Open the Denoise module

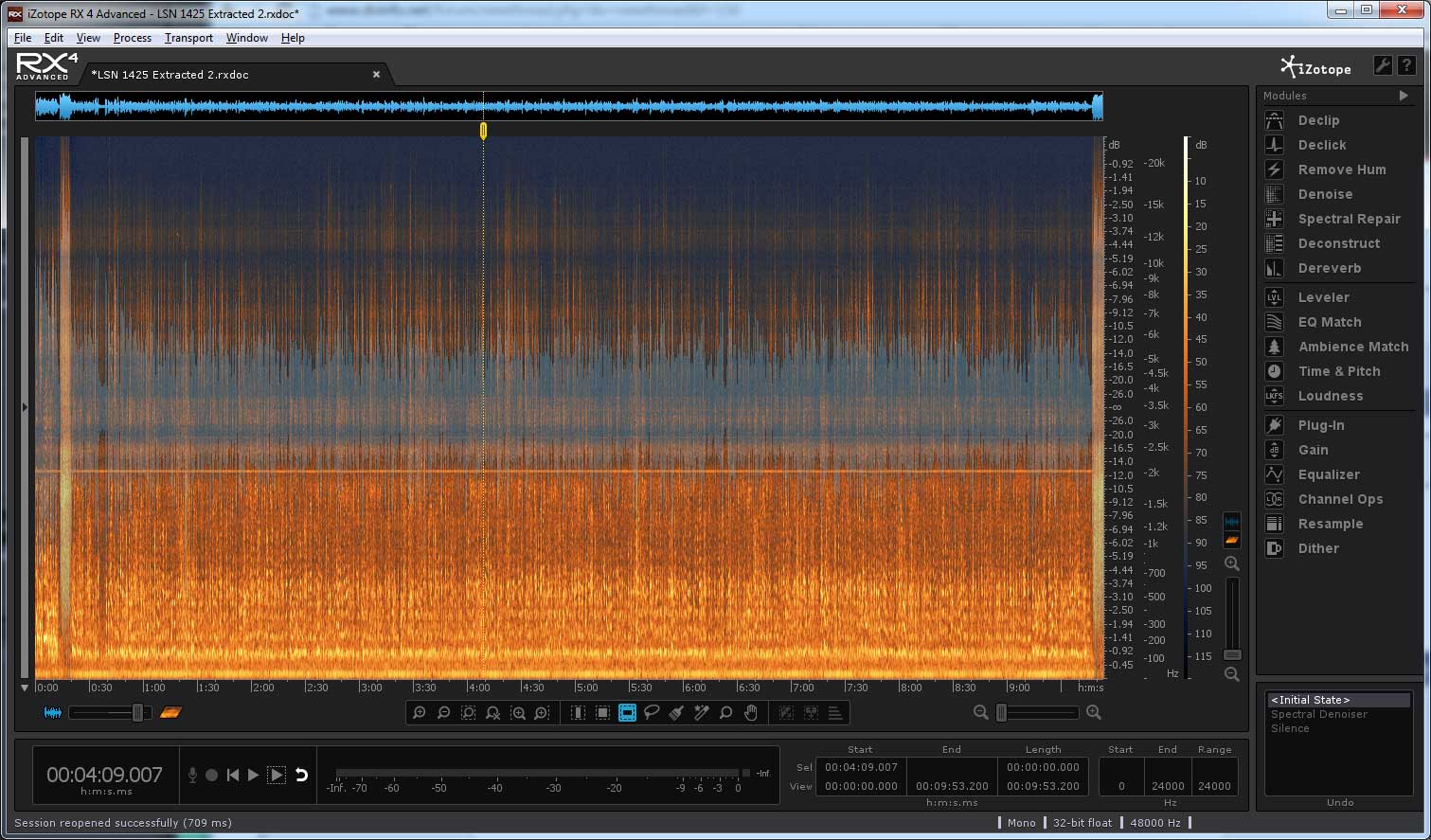coord(1325,194)
